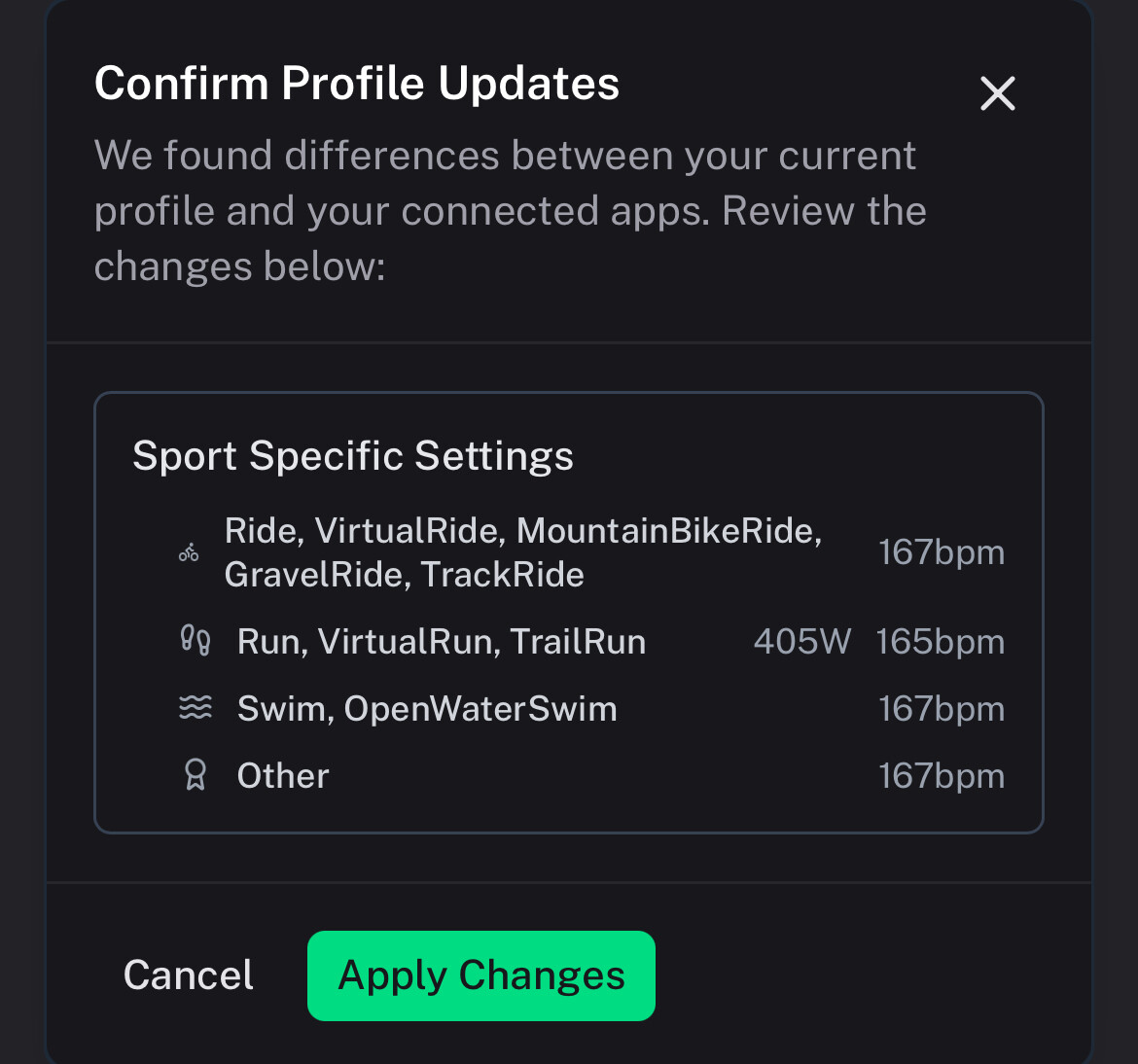1138x1064 pixels.
Task: Select the Ride, VirtualRide sport types label
Action: (x=522, y=552)
